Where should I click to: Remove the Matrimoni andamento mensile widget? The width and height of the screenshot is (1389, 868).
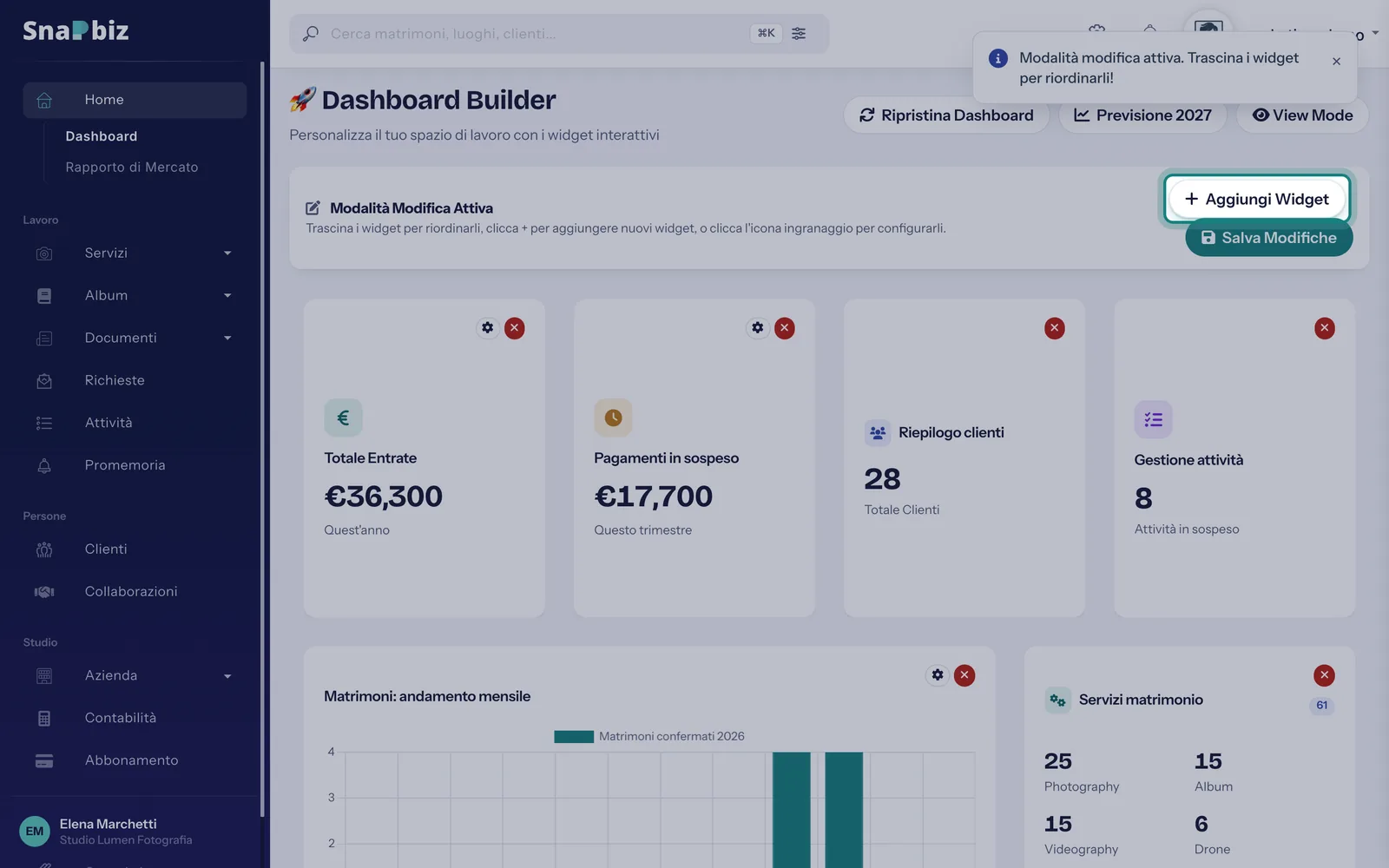pos(964,675)
